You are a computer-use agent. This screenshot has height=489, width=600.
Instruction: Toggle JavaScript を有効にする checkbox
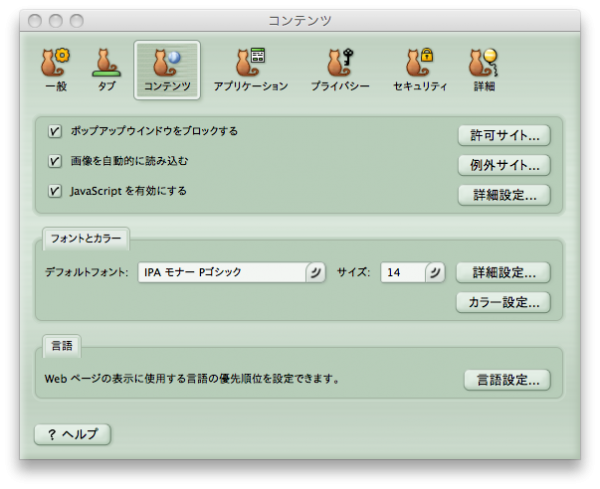click(54, 191)
